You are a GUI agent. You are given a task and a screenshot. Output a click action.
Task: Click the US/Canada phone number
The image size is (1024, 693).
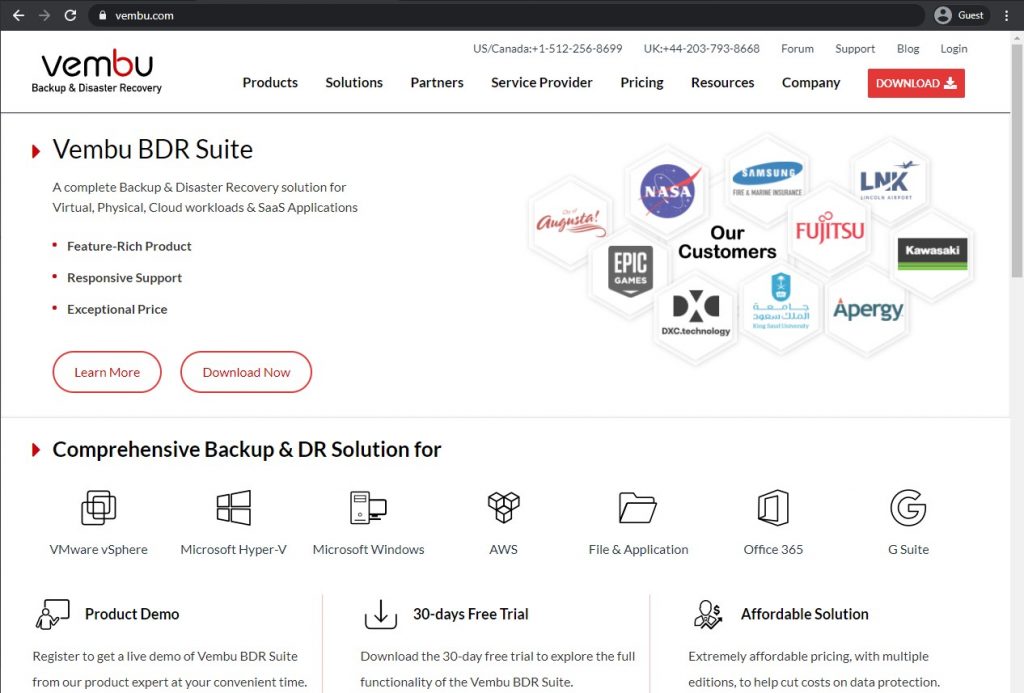[x=547, y=48]
